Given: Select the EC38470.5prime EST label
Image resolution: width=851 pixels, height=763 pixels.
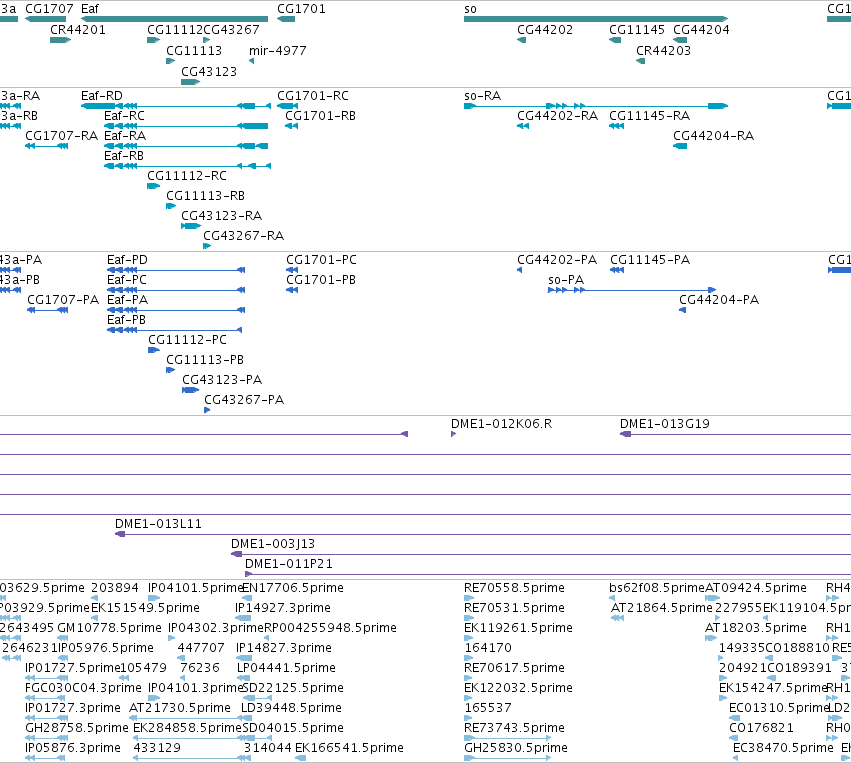Looking at the screenshot, I should [783, 748].
